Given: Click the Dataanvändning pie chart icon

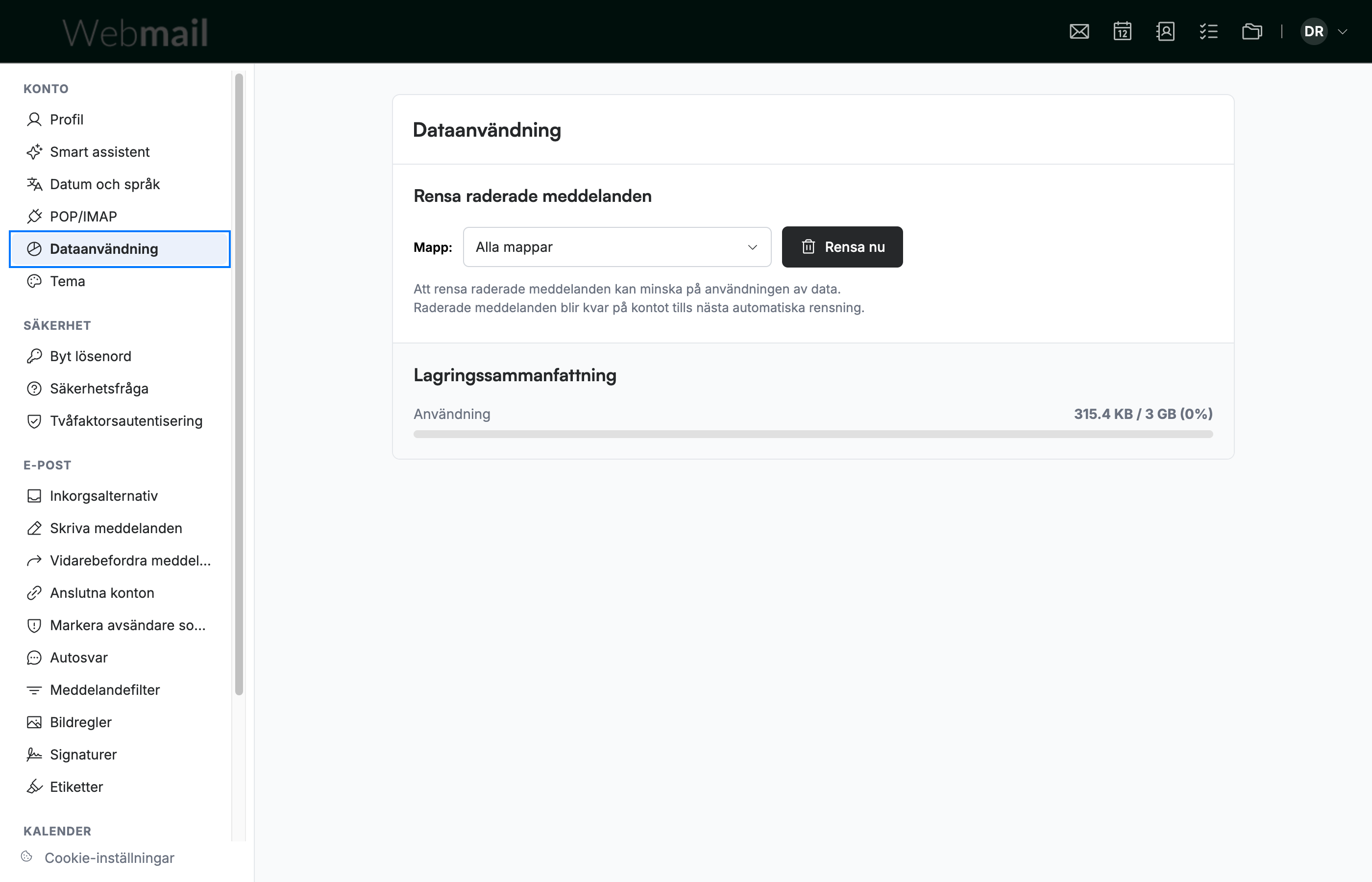Looking at the screenshot, I should [34, 248].
